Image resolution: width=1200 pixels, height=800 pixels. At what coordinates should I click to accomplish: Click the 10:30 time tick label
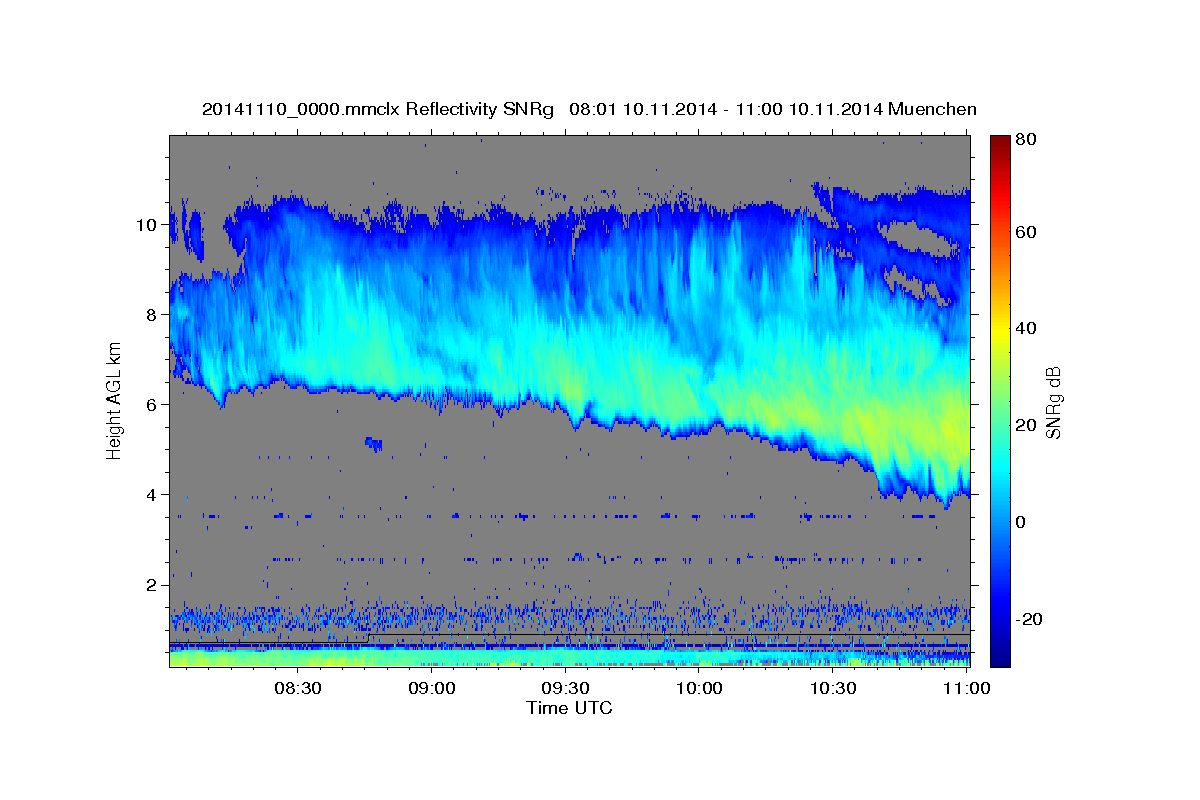pyautogui.click(x=832, y=688)
